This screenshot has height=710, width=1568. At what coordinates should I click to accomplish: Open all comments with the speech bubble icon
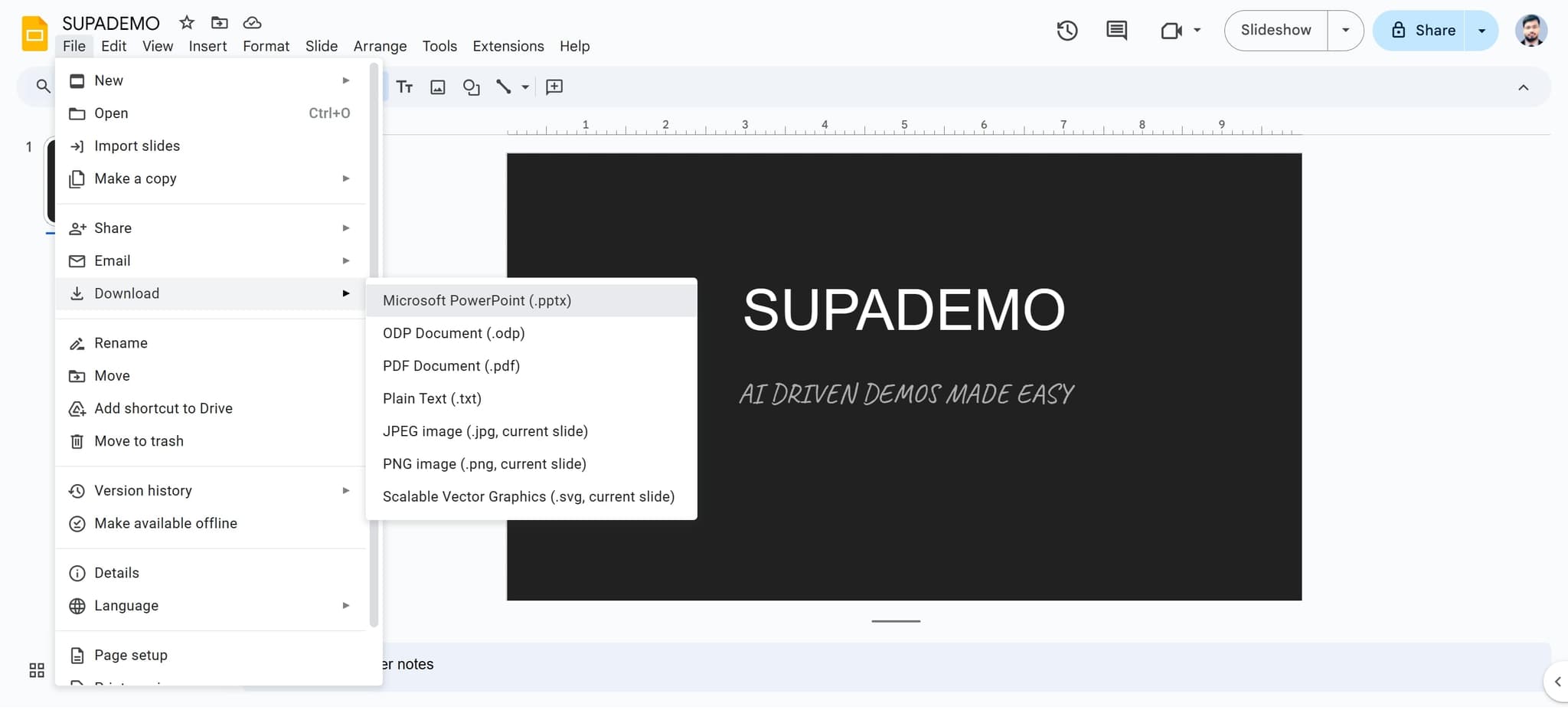(x=1116, y=31)
